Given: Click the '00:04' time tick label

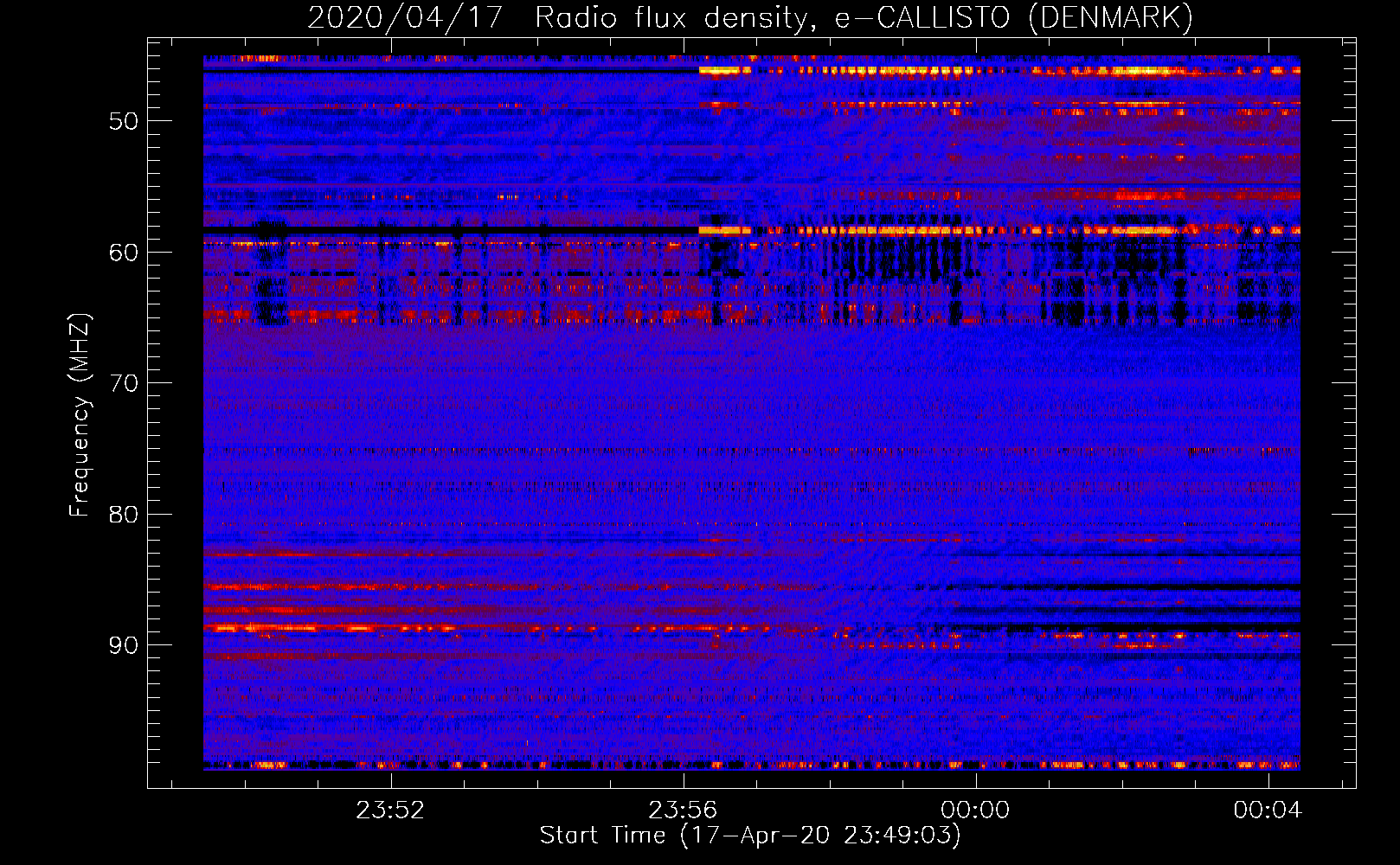Looking at the screenshot, I should [x=1268, y=811].
